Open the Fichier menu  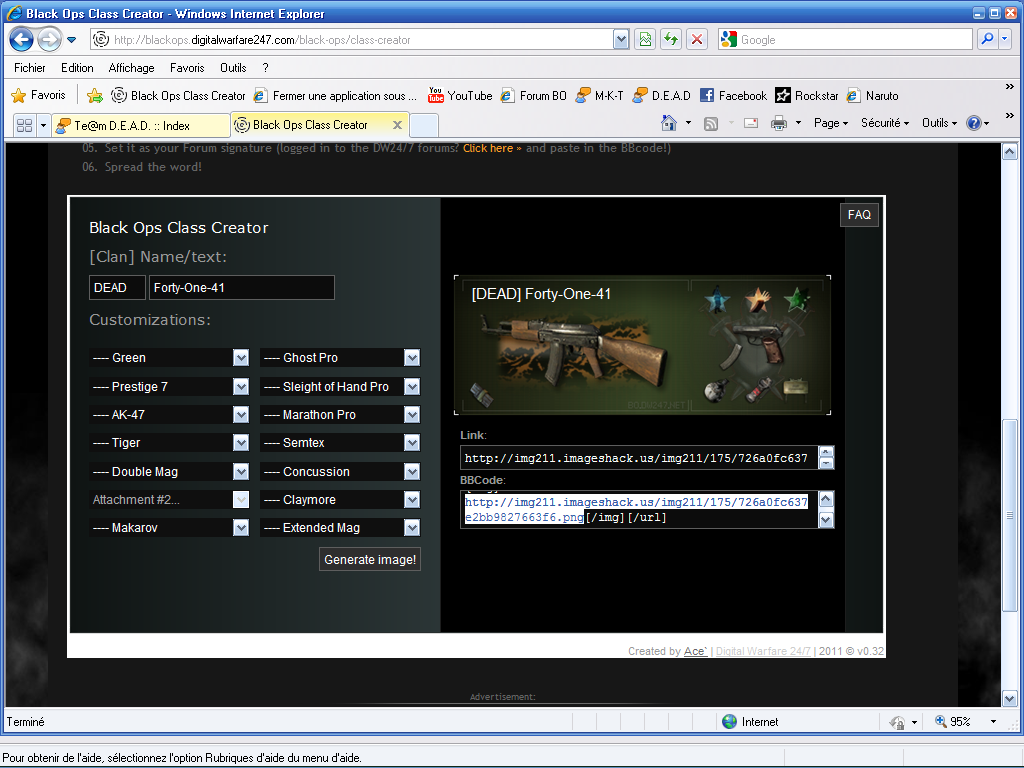coord(29,68)
